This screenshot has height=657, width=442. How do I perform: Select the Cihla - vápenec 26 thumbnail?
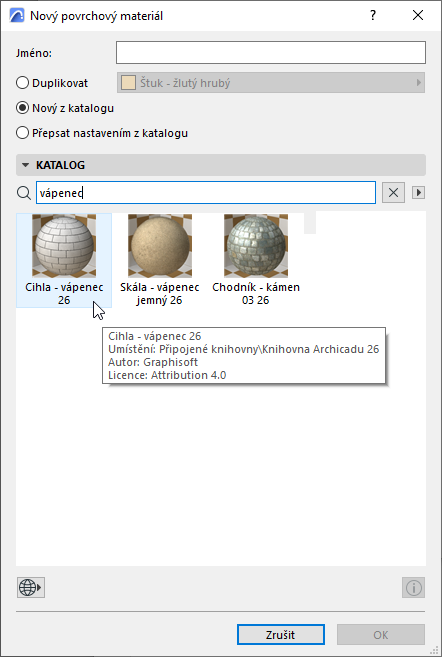click(64, 246)
